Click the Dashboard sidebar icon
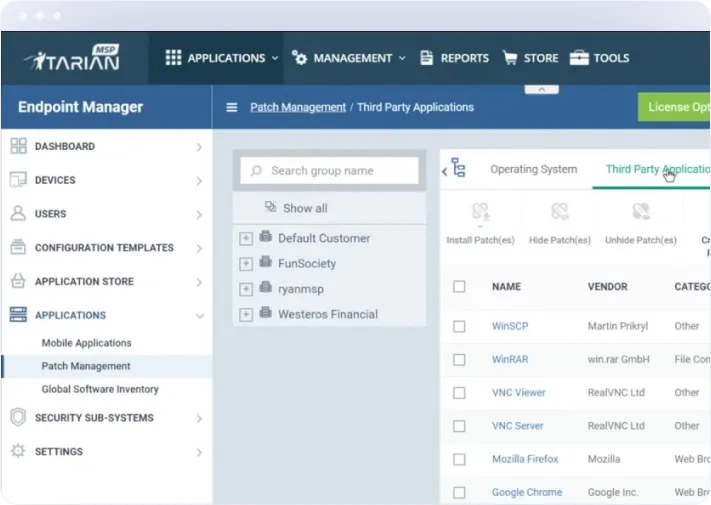 18,146
